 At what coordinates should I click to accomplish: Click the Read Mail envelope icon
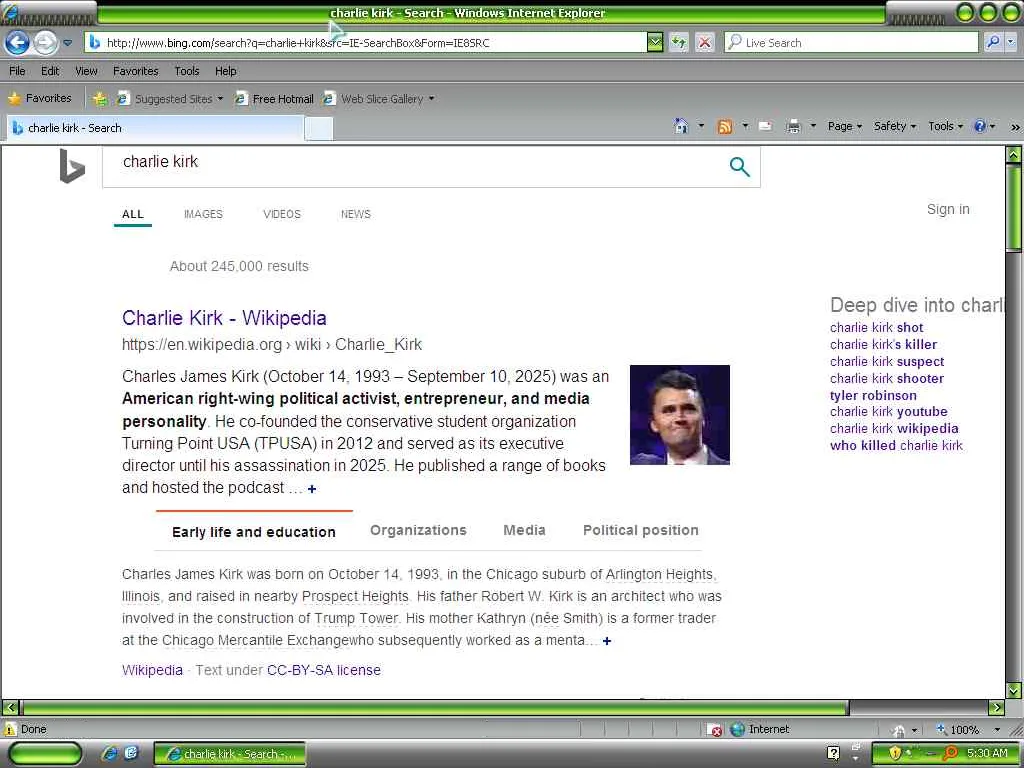click(765, 127)
